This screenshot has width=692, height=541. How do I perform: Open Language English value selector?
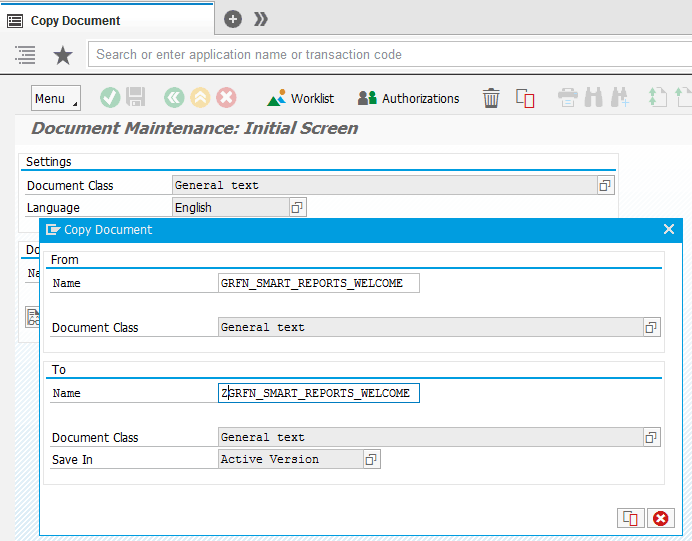297,208
